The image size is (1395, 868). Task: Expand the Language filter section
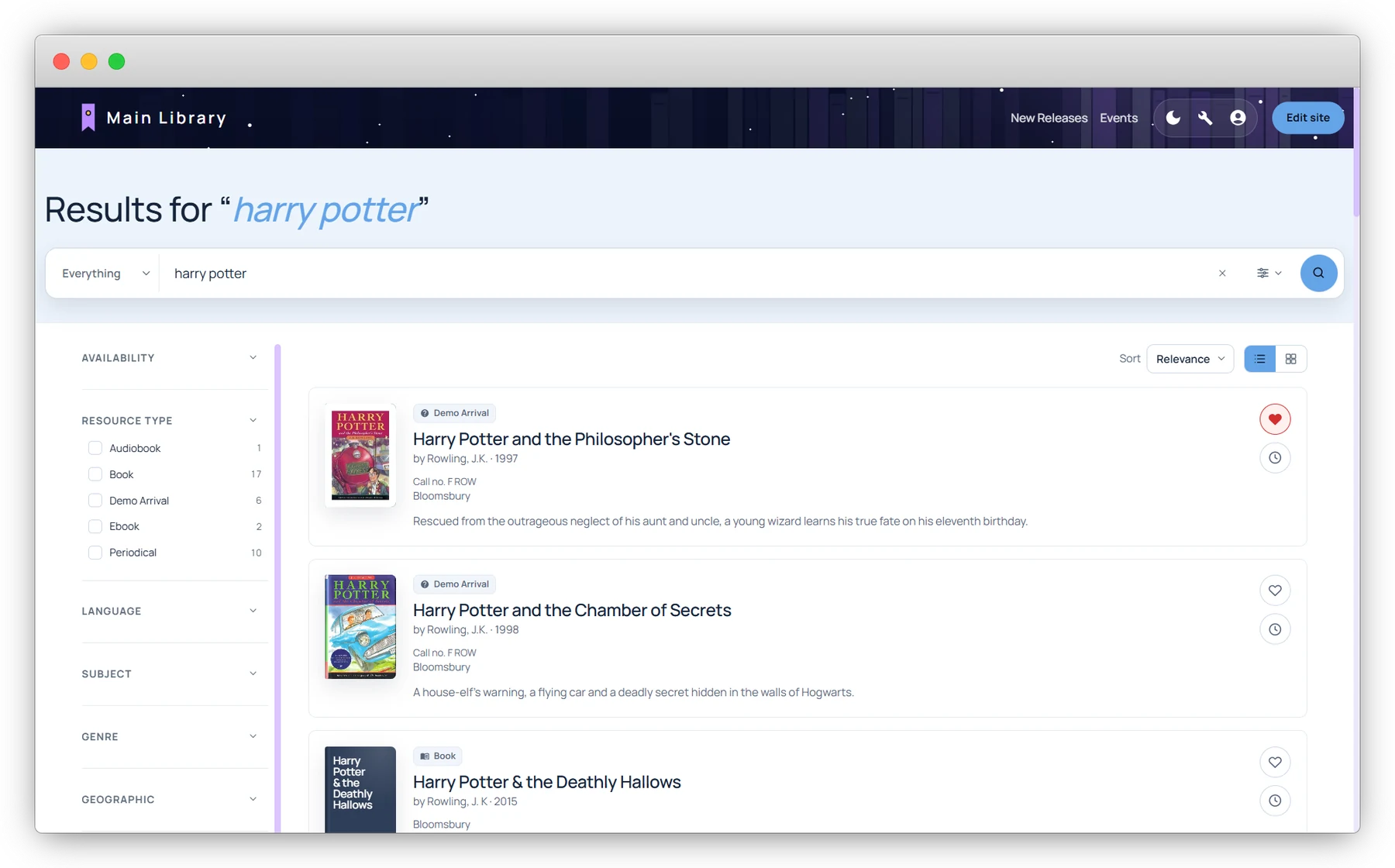click(x=170, y=611)
